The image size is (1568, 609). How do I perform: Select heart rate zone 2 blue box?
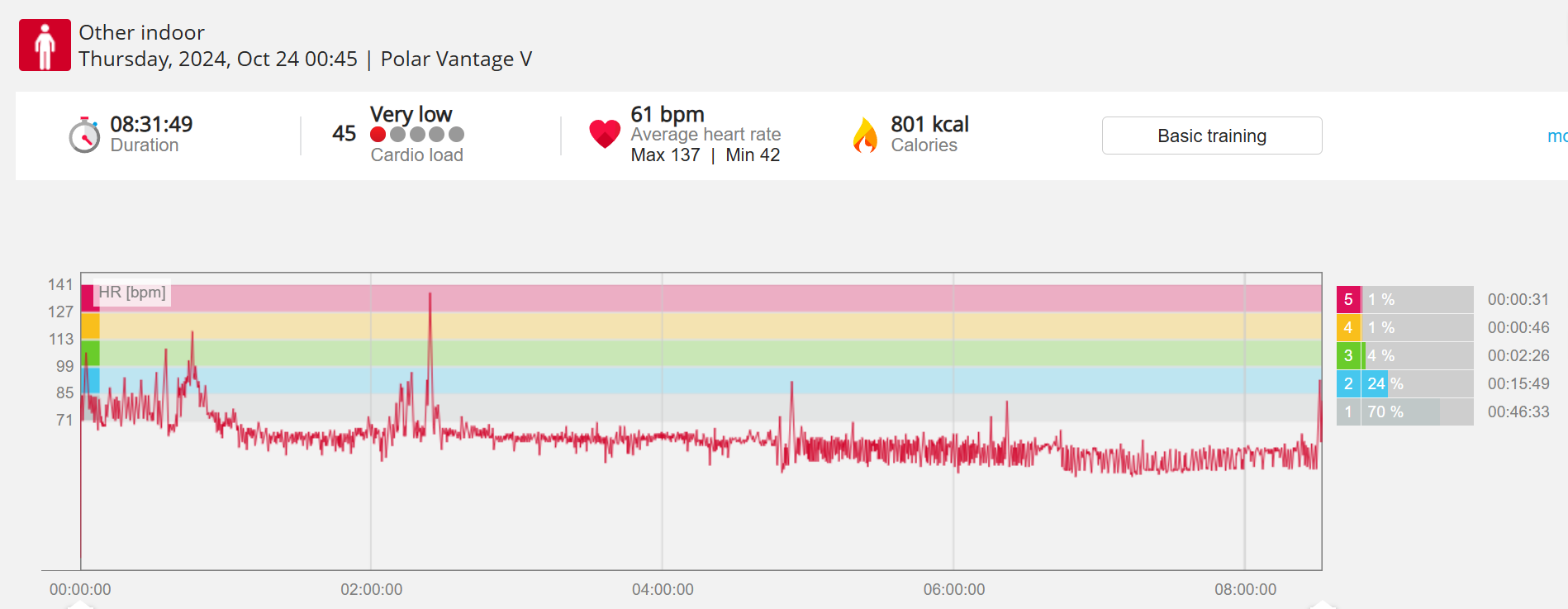point(1348,384)
